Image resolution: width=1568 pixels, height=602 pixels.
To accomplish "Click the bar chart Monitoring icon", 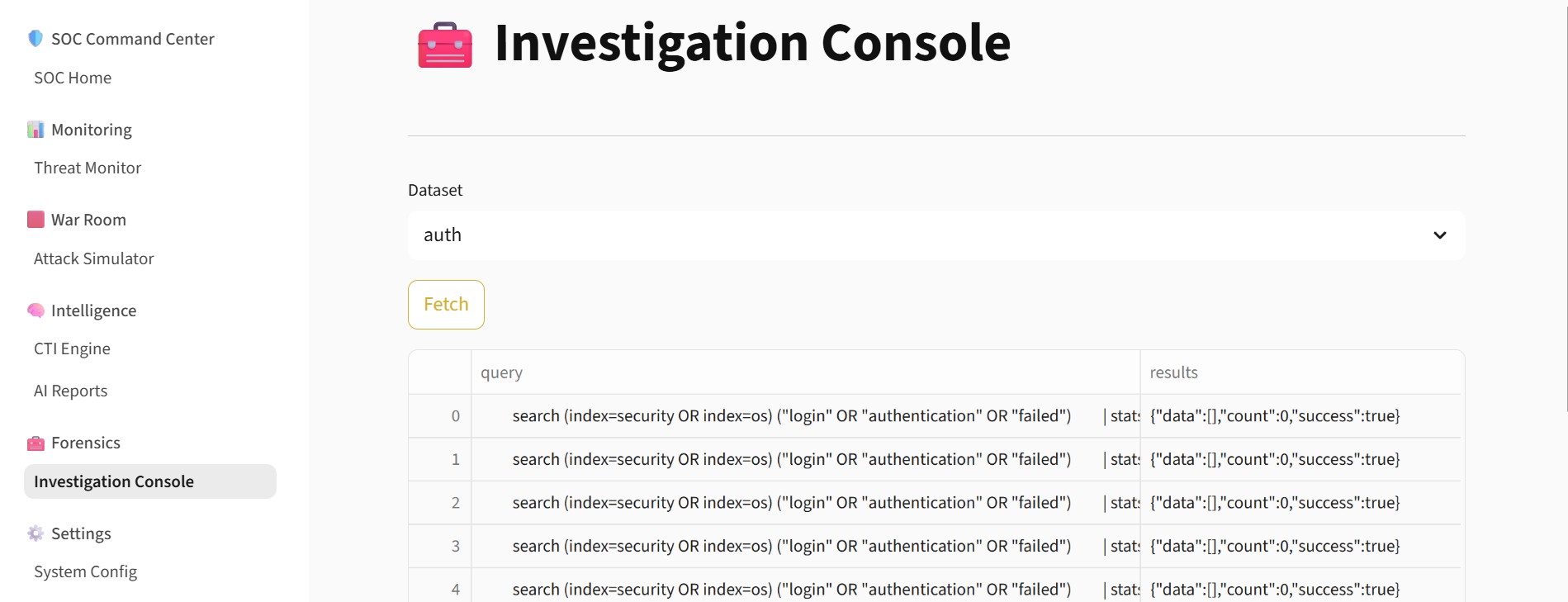I will coord(36,130).
